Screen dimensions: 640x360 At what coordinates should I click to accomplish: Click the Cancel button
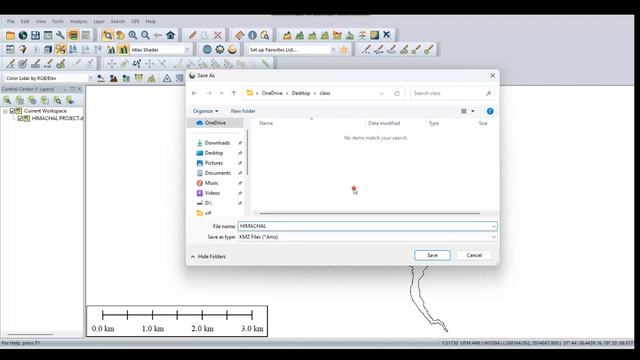[x=474, y=255]
